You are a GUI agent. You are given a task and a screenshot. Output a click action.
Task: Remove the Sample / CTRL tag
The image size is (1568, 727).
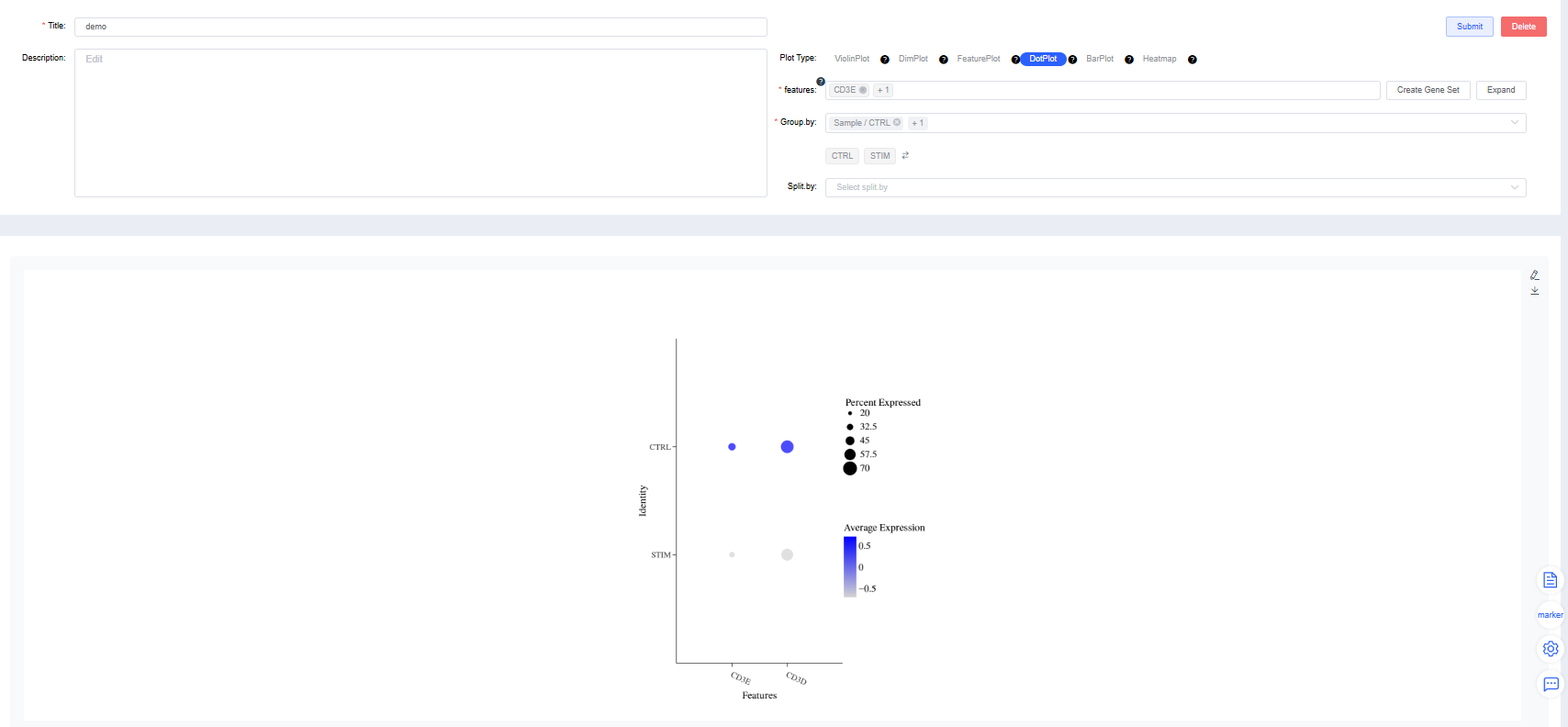click(897, 122)
